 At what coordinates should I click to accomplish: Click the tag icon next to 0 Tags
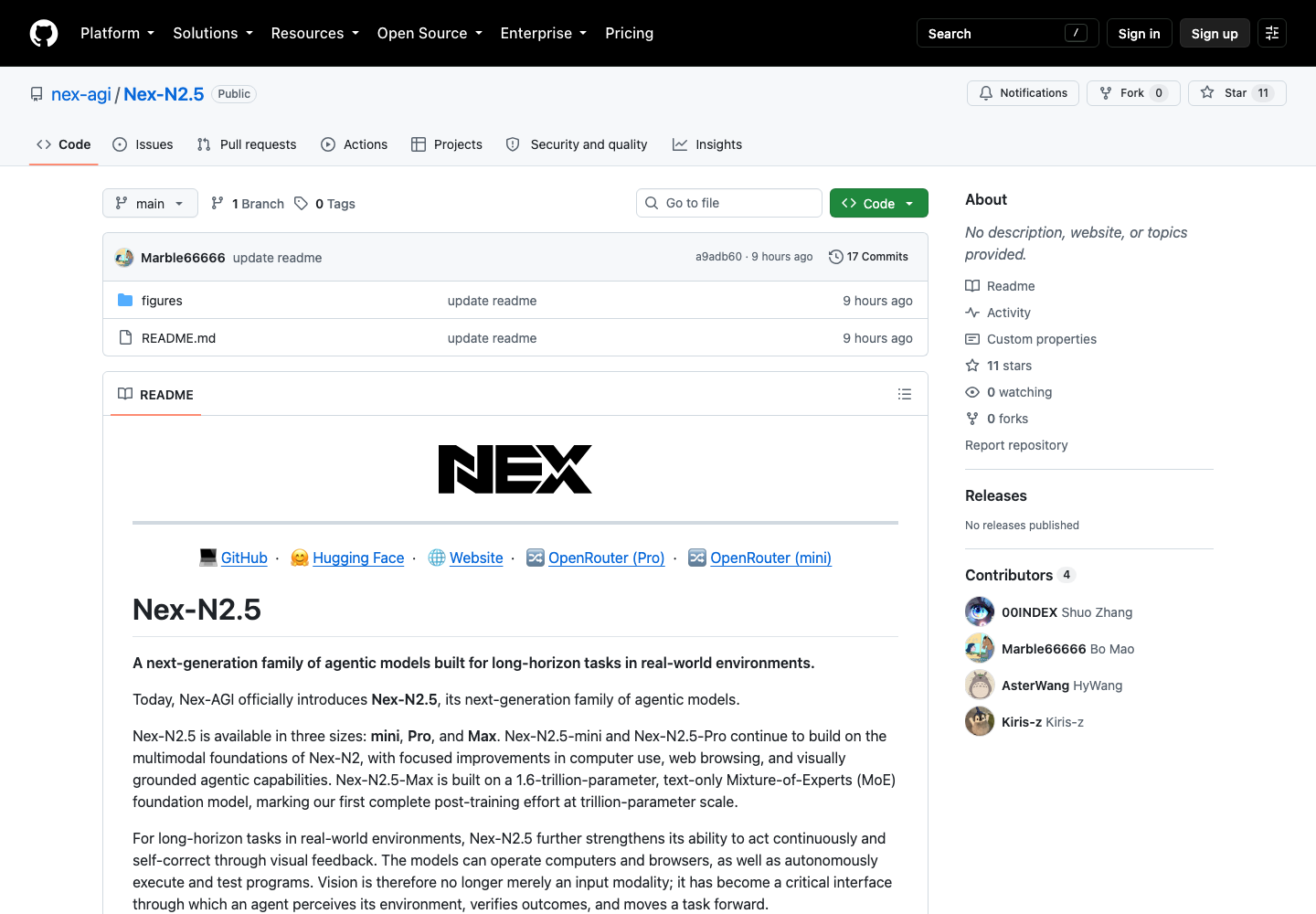click(301, 203)
